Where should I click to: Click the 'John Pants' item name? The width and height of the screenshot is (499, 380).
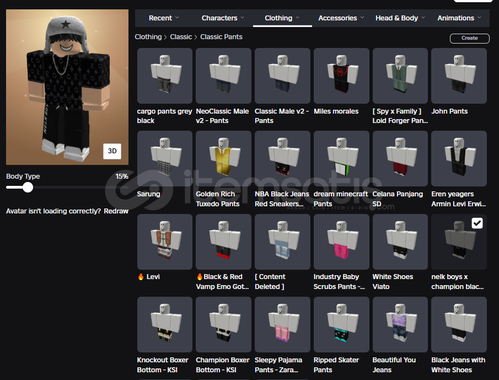pos(449,111)
